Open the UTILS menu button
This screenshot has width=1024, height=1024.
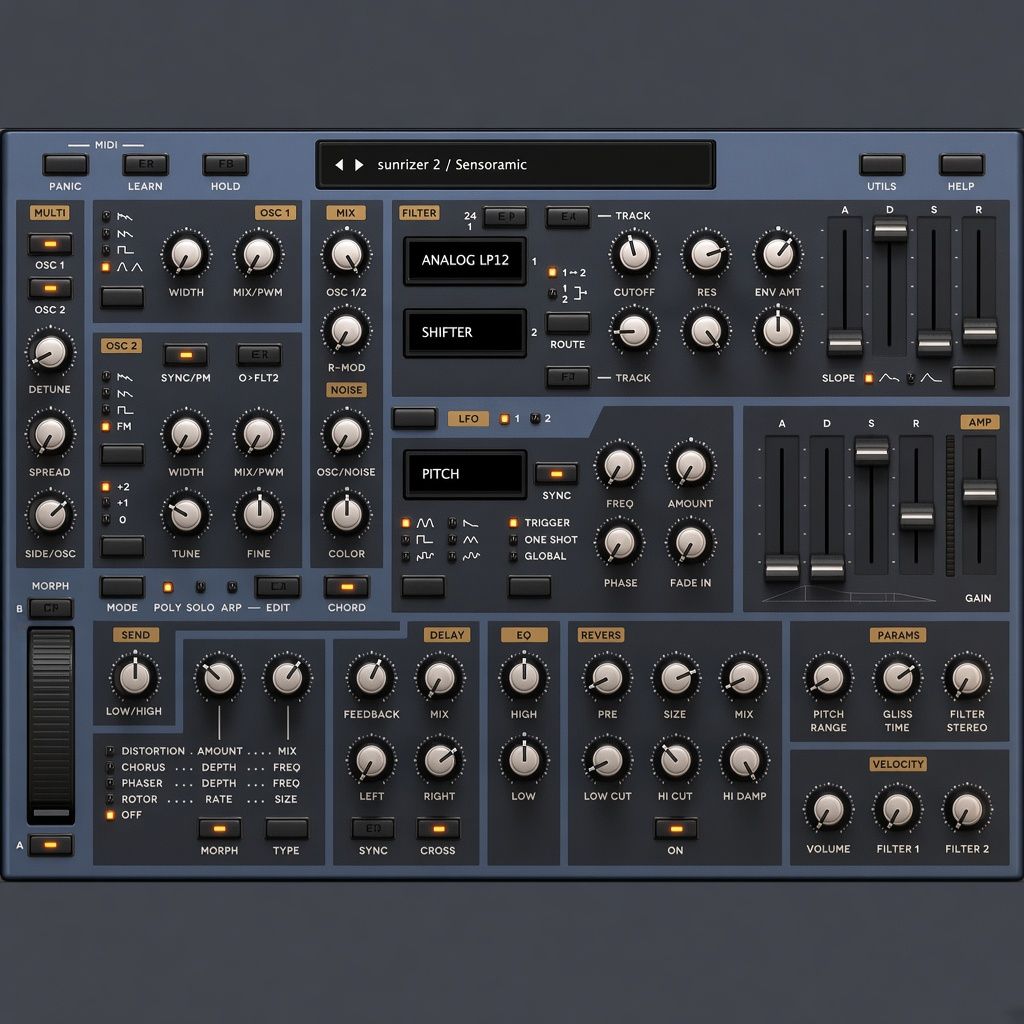click(882, 165)
